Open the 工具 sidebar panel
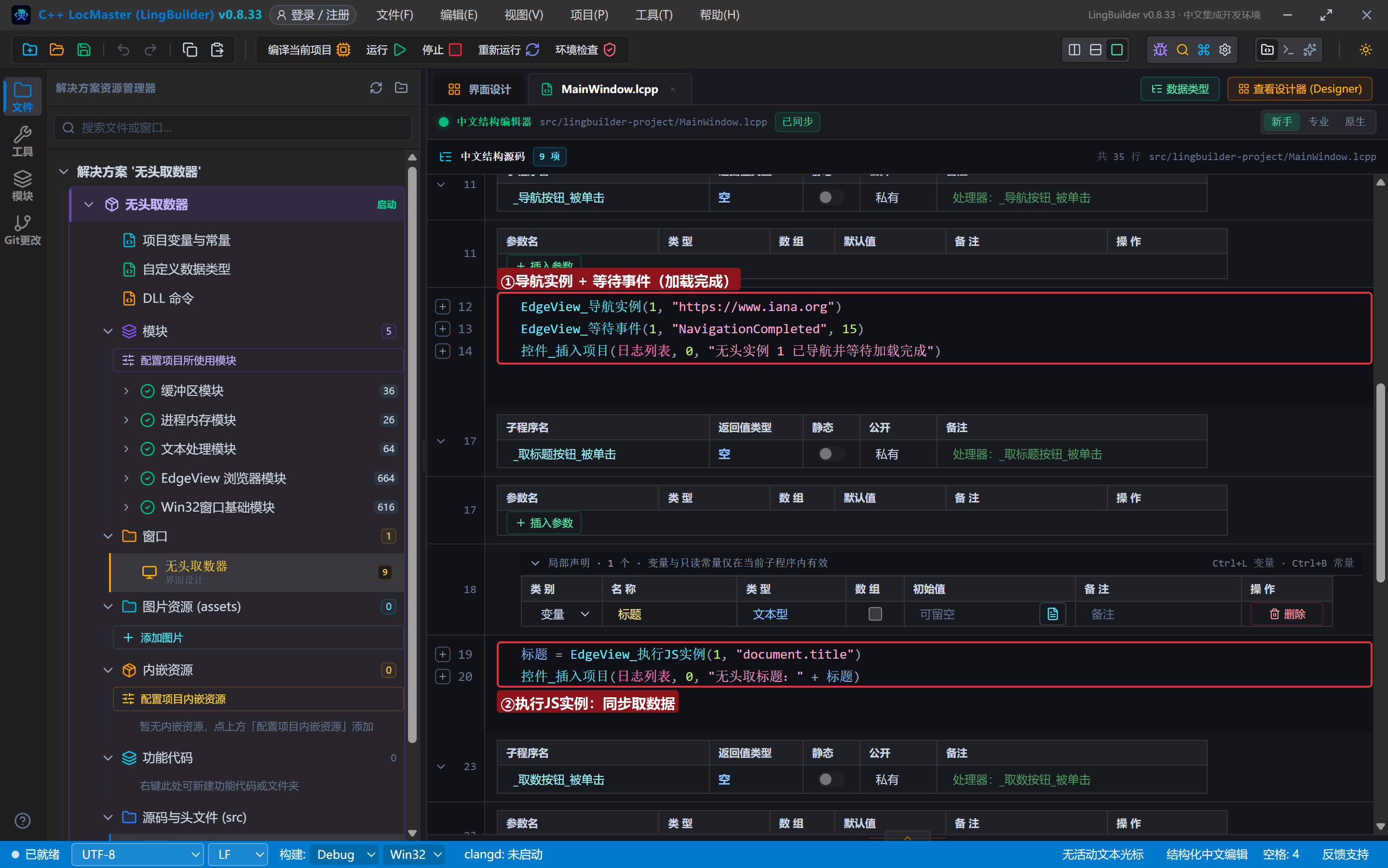 pos(22,141)
